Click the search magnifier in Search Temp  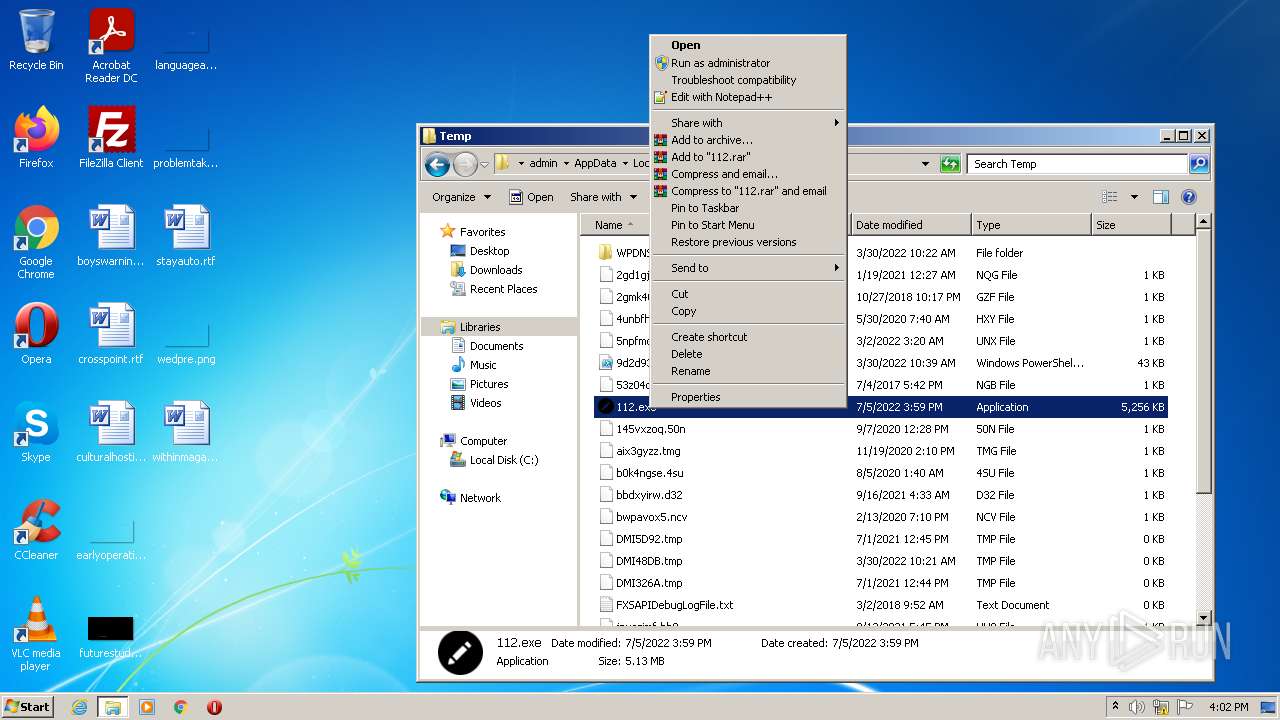(1198, 164)
